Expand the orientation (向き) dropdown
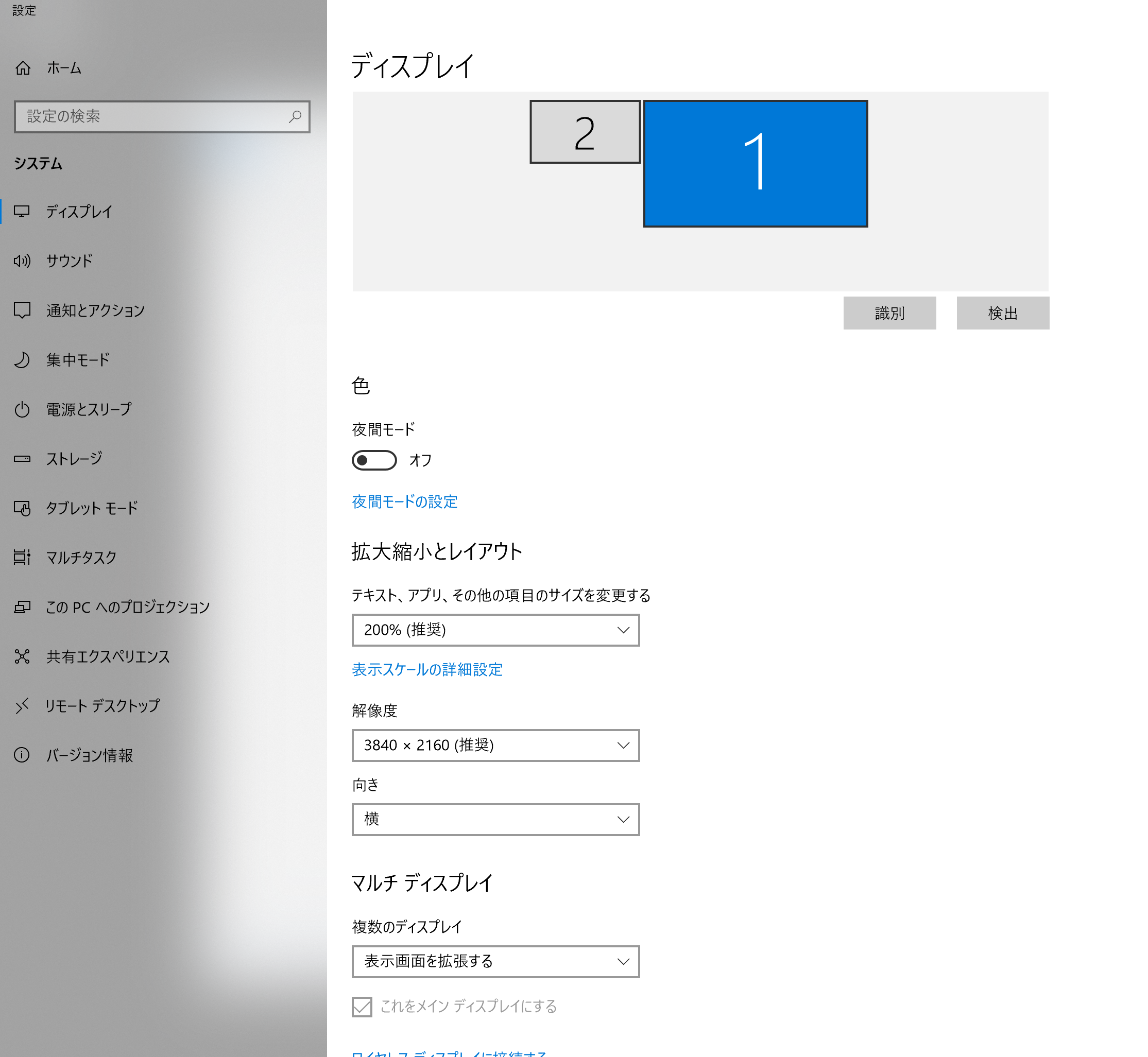1148x1057 pixels. pos(495,820)
